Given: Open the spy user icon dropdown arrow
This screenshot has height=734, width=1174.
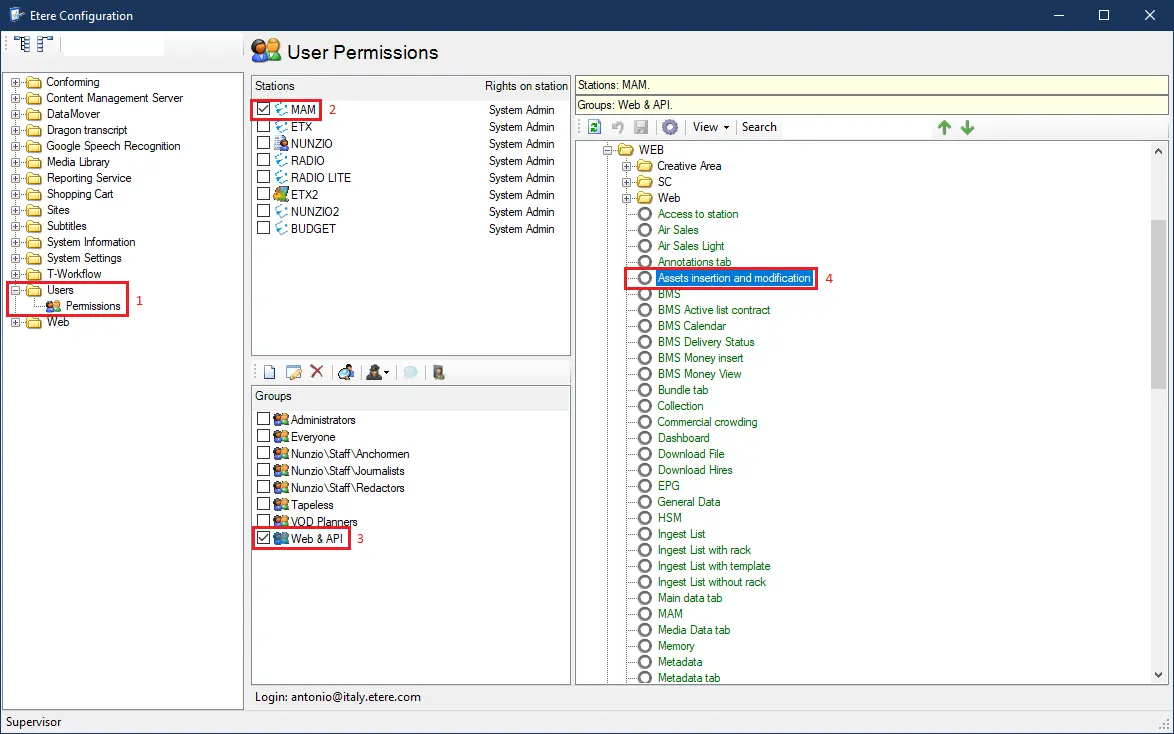Looking at the screenshot, I should tap(386, 373).
